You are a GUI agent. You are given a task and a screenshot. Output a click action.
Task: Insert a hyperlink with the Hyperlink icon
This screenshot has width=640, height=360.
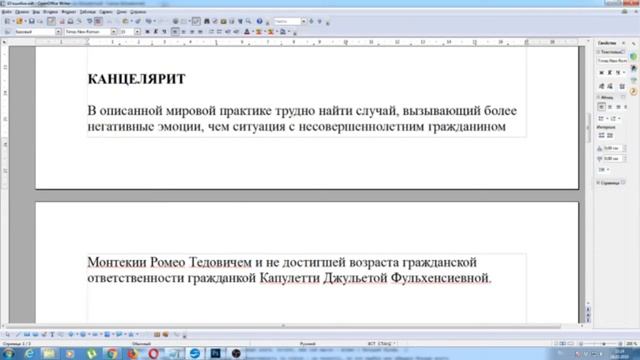pos(175,21)
